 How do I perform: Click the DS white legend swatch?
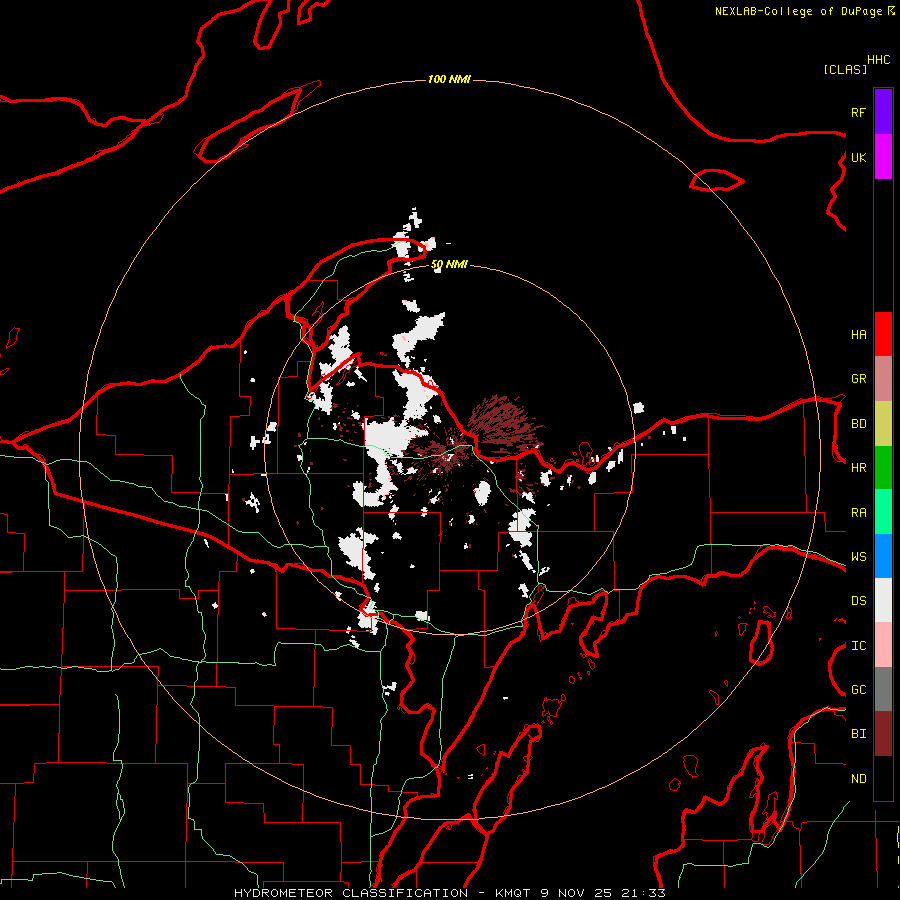click(883, 600)
